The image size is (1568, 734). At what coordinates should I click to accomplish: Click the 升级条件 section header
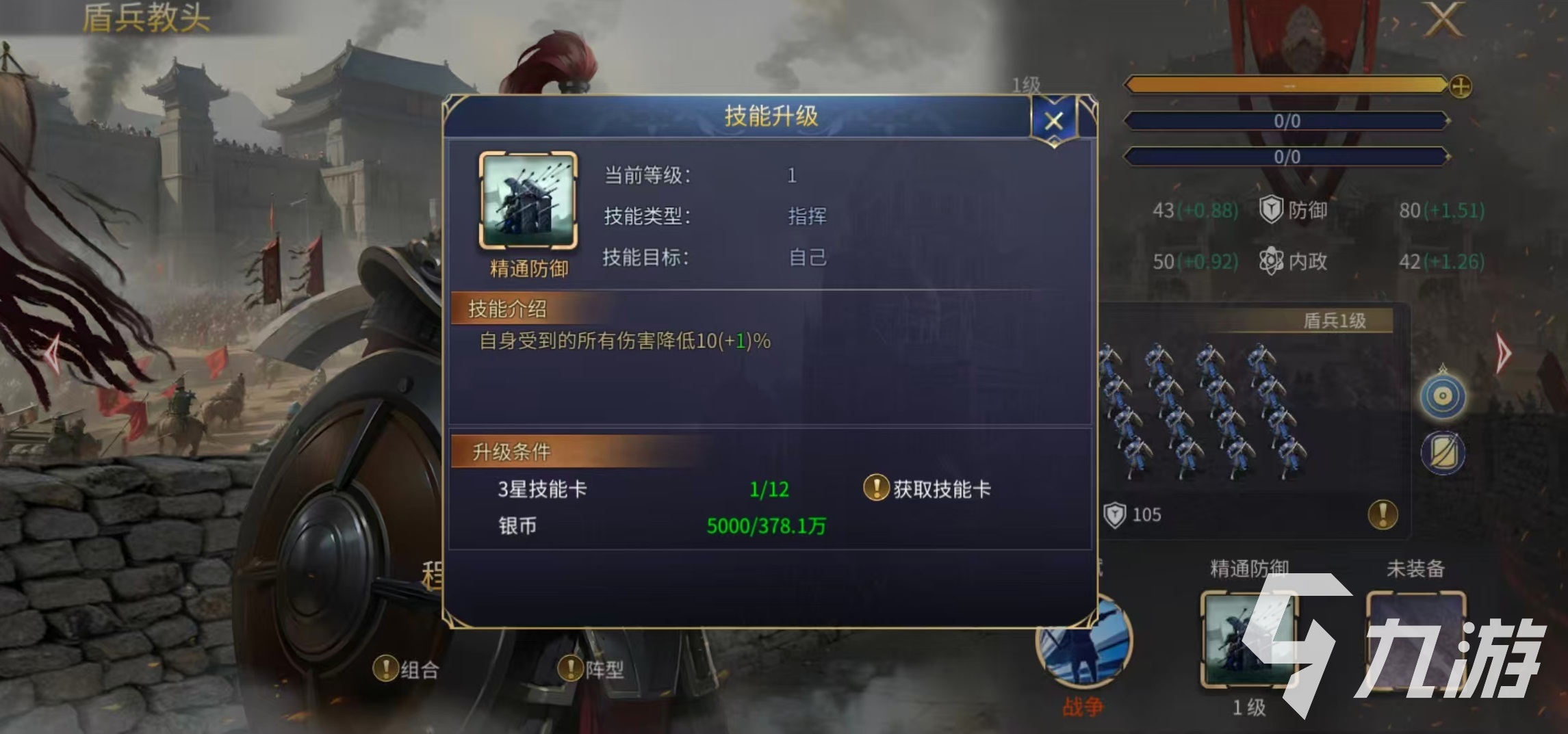tap(511, 451)
